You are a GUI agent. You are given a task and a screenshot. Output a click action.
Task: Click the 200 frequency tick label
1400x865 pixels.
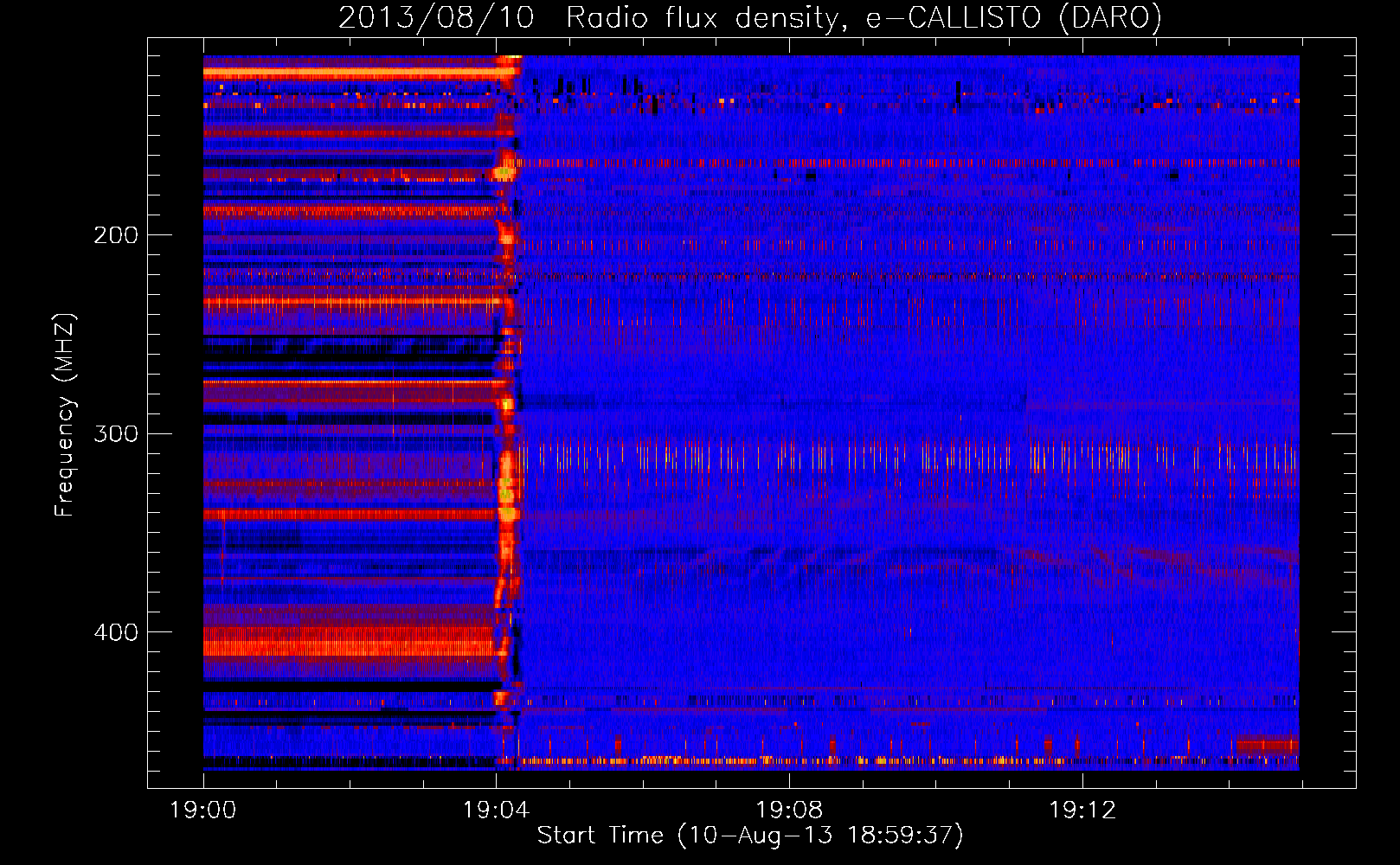116,235
